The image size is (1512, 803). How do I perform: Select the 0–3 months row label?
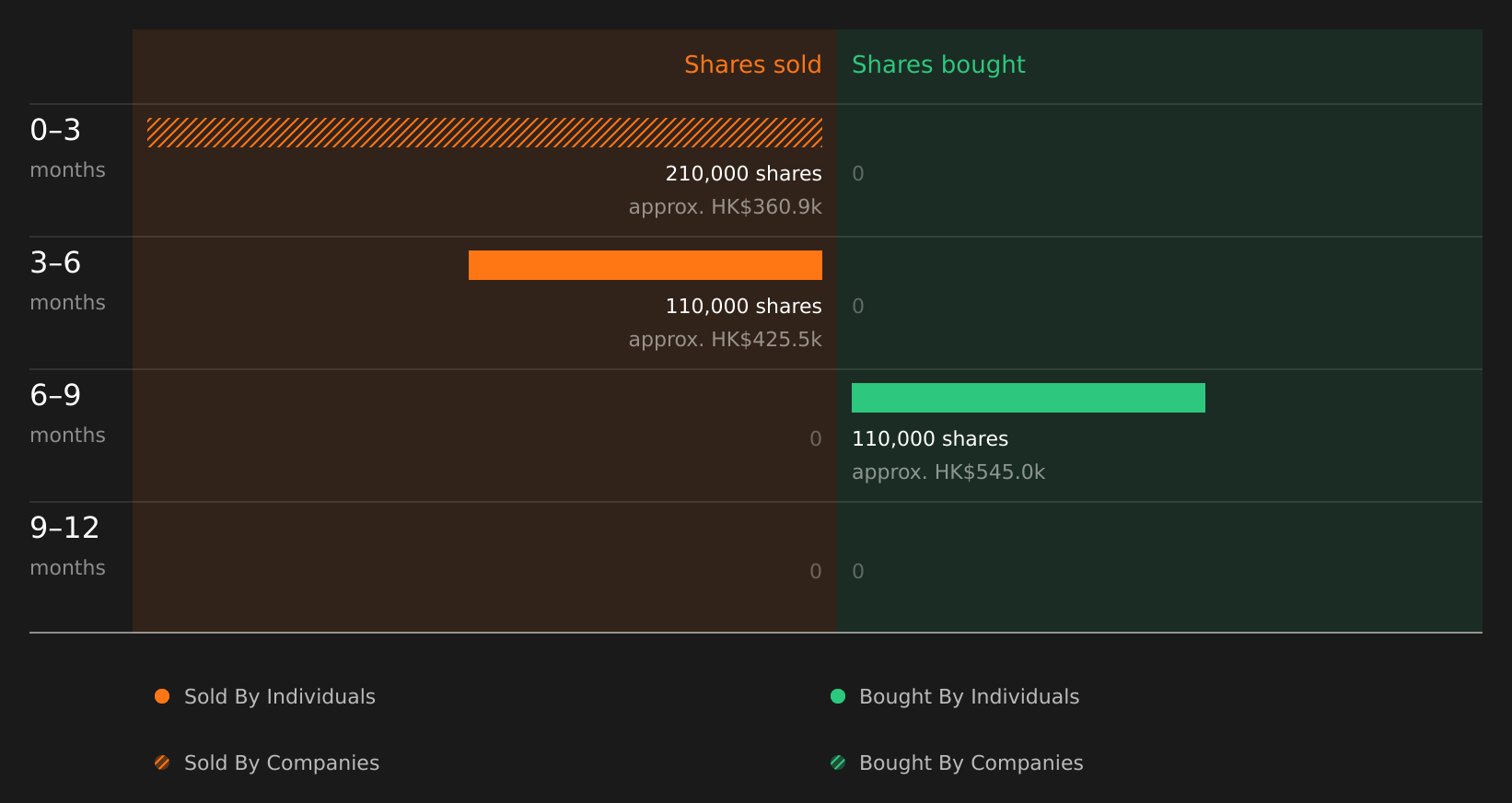click(67, 148)
